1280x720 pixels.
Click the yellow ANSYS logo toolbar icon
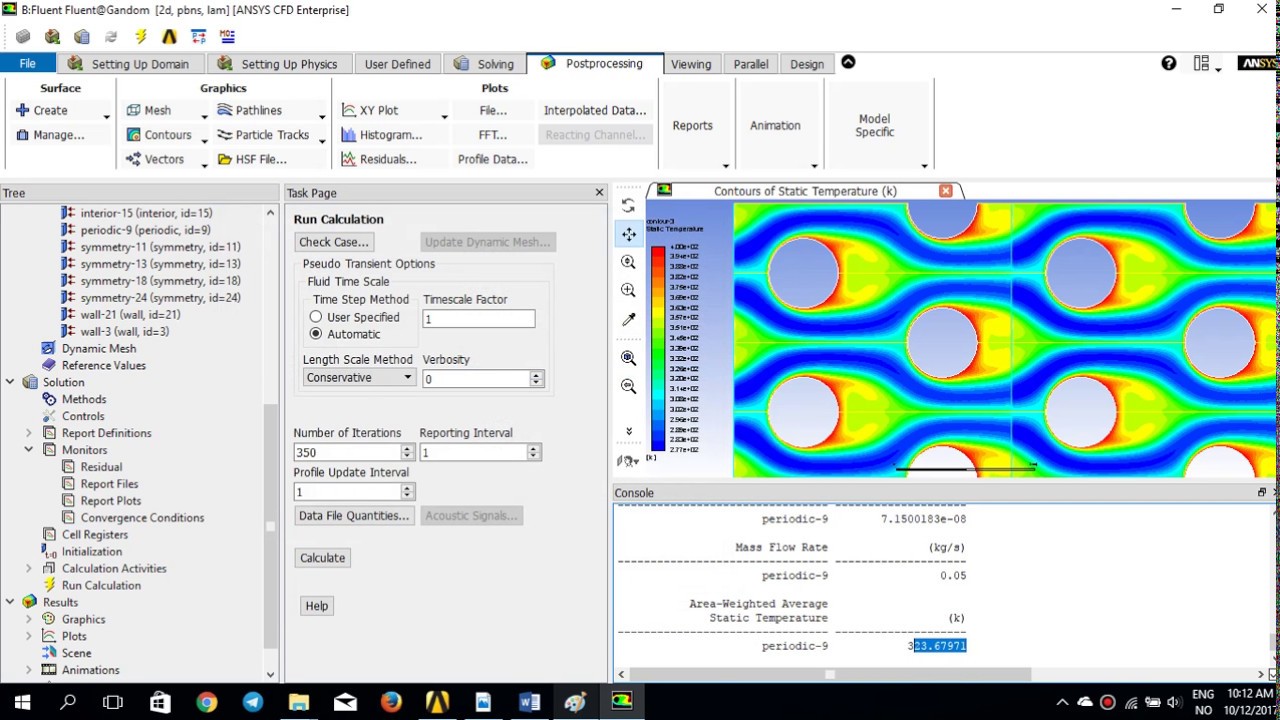point(169,37)
